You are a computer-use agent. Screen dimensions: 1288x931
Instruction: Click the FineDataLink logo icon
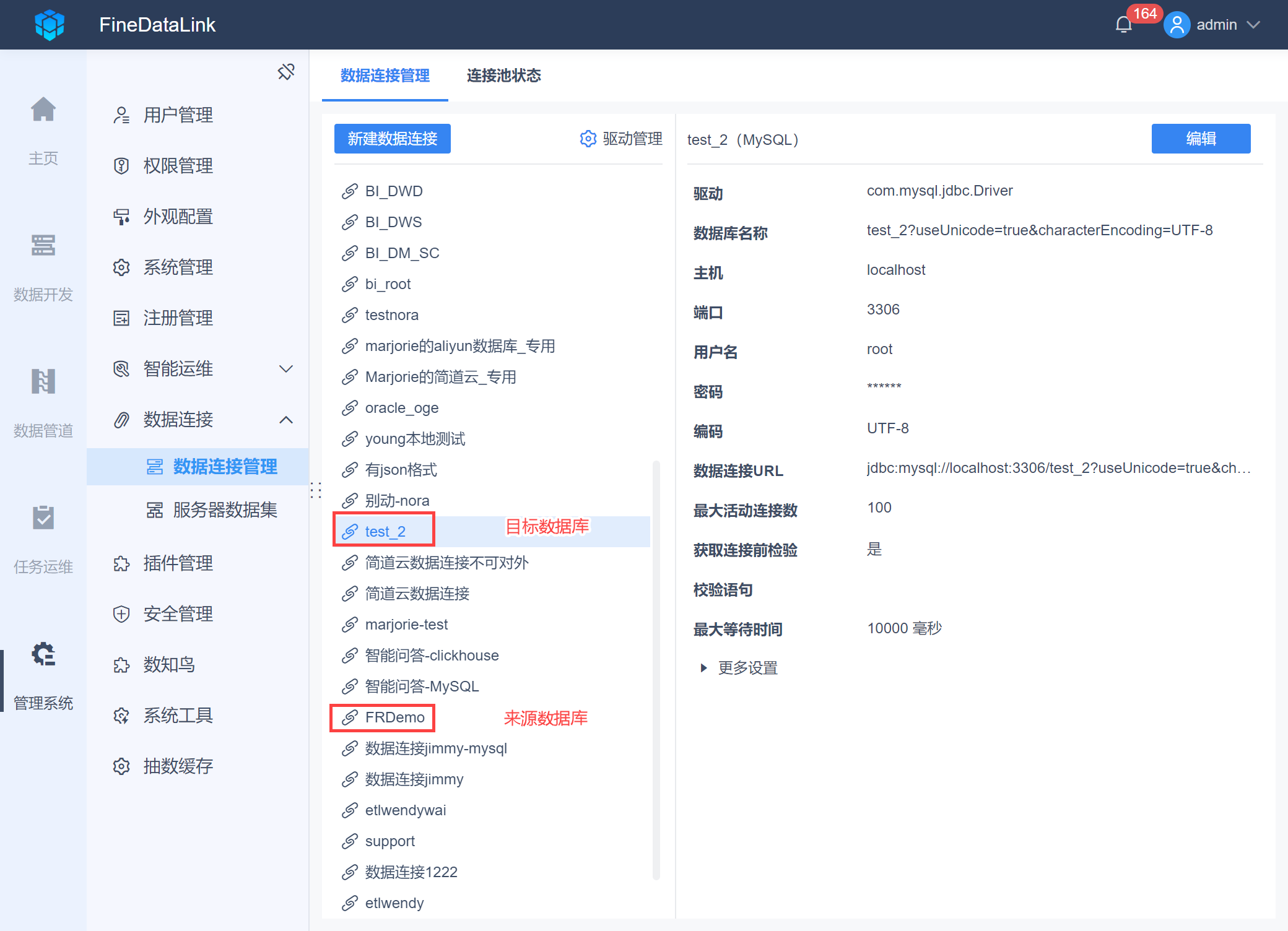point(50,25)
